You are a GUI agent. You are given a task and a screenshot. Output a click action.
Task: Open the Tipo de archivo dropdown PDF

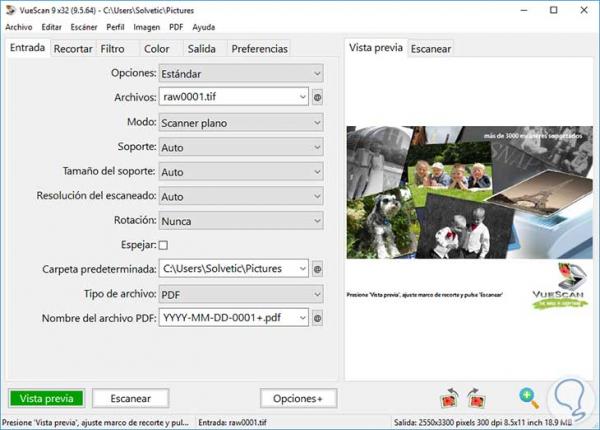241,294
